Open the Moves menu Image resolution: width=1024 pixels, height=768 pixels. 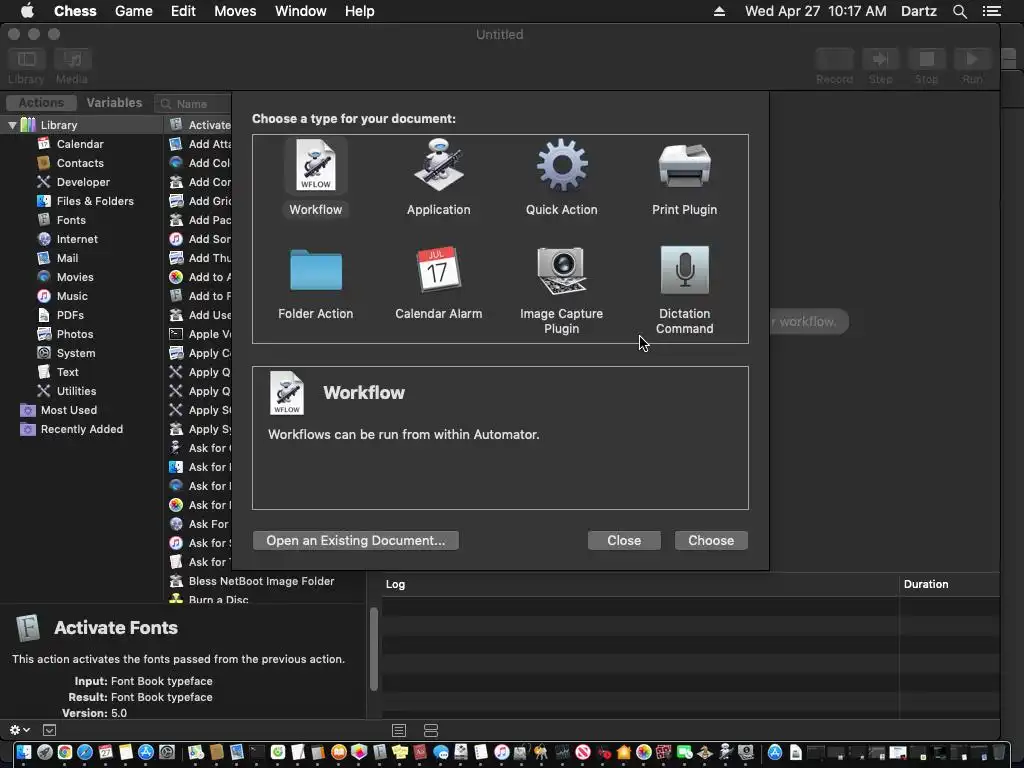pyautogui.click(x=235, y=11)
